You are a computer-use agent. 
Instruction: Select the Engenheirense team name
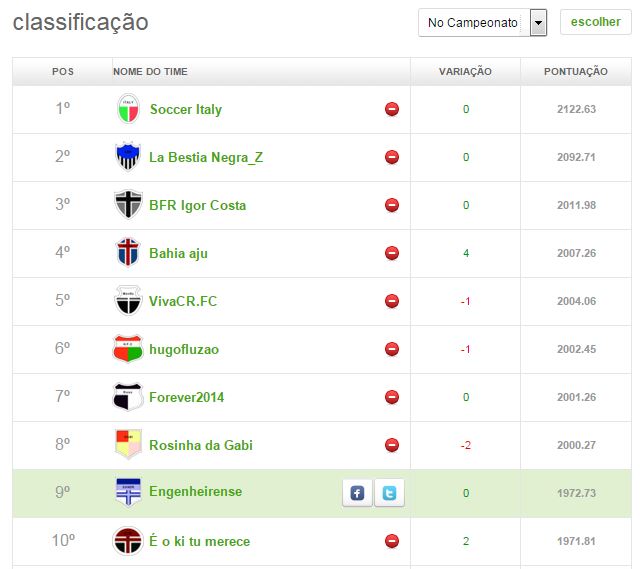[x=195, y=492]
